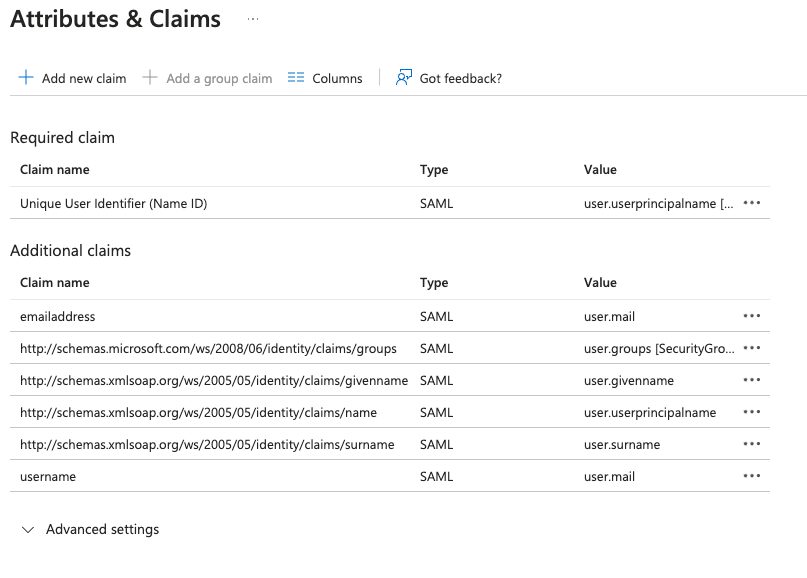Screen dimensions: 807x578
Task: Open the identity/claims/surname claim
Action: tap(207, 444)
